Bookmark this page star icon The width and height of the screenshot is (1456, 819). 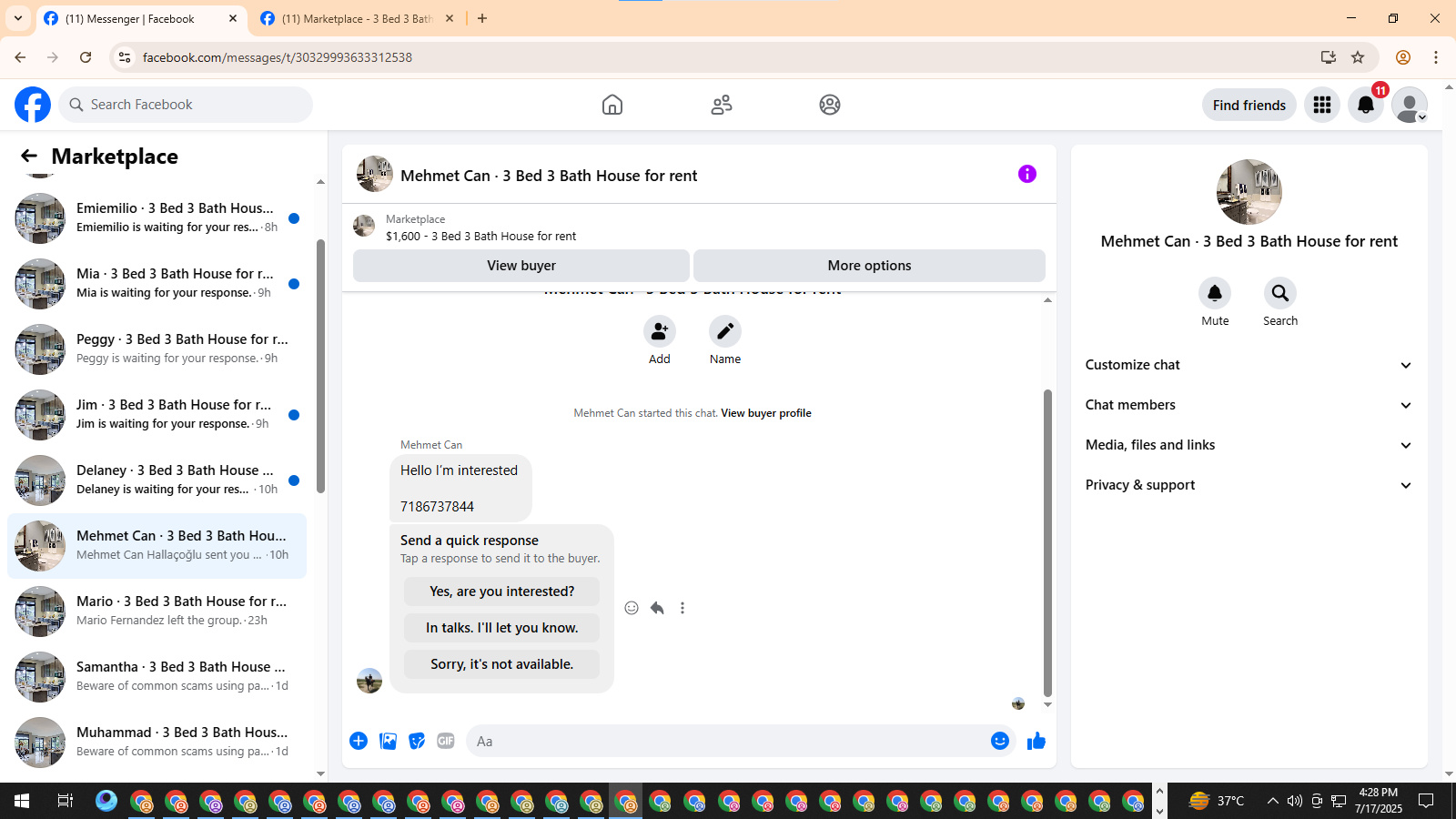(1358, 57)
